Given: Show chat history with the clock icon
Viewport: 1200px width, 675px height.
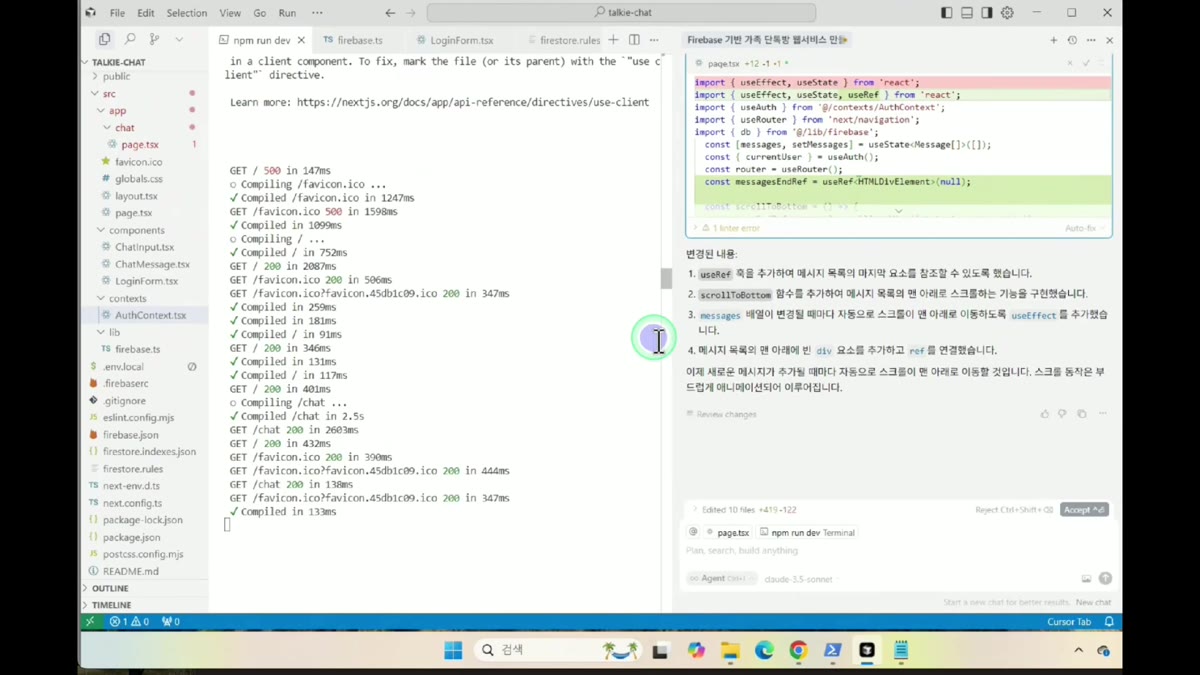Looking at the screenshot, I should coord(1072,40).
